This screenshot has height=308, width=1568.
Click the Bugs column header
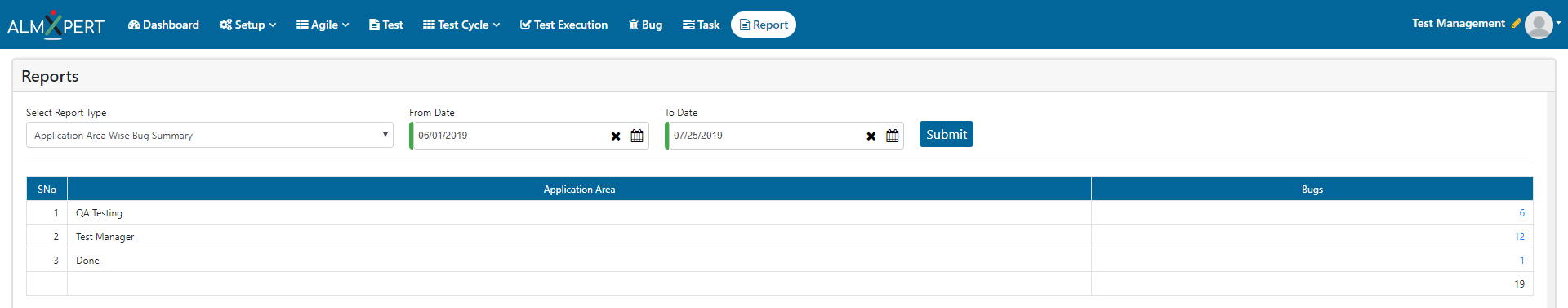tap(1312, 190)
